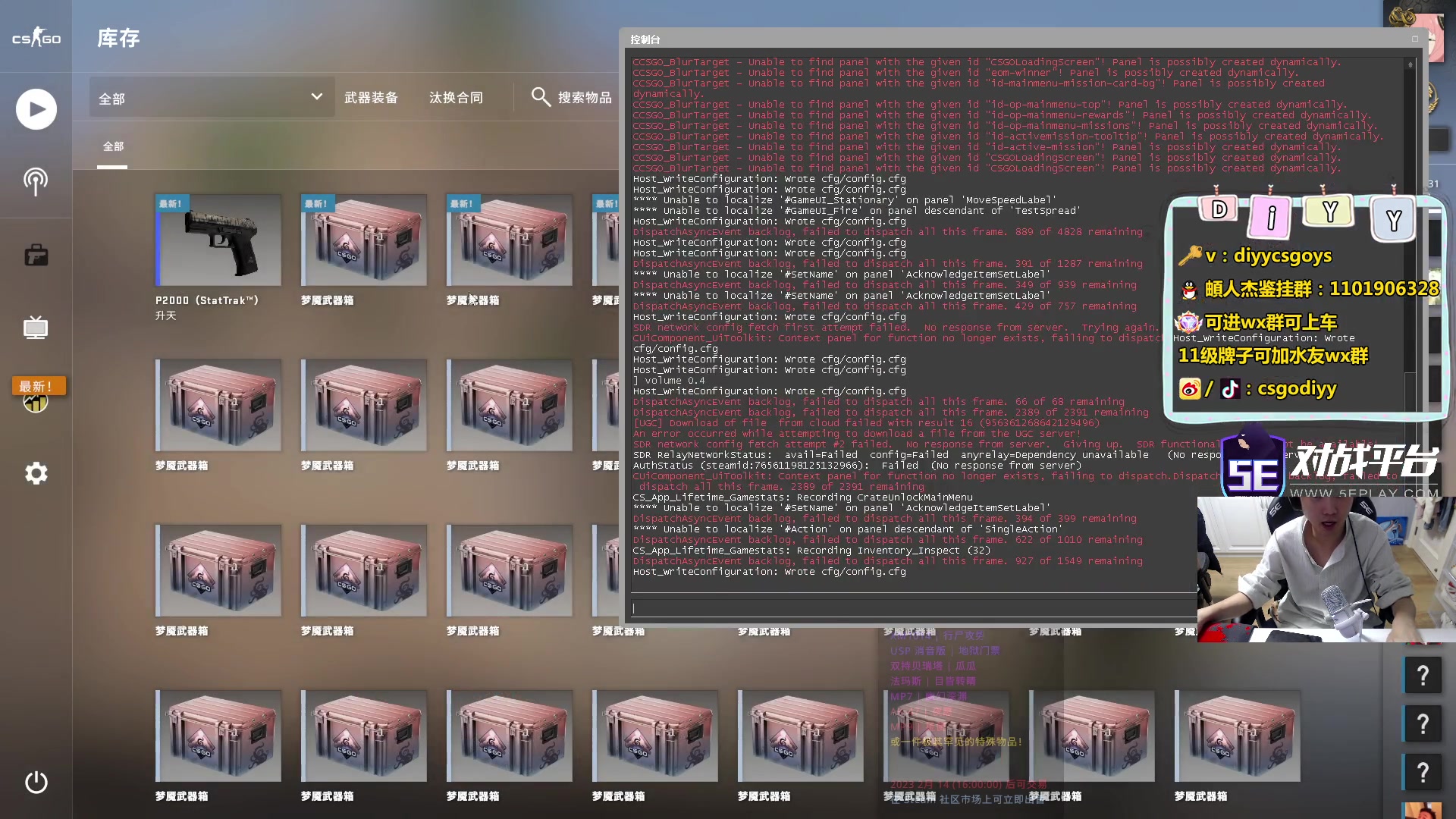This screenshot has width=1456, height=819.
Task: Select the '[UGC] Download of file' error line
Action: coord(866,423)
